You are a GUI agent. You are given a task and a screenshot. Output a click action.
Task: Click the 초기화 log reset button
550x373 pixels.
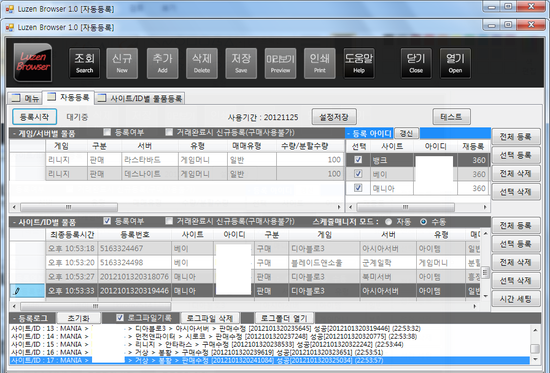(79, 318)
